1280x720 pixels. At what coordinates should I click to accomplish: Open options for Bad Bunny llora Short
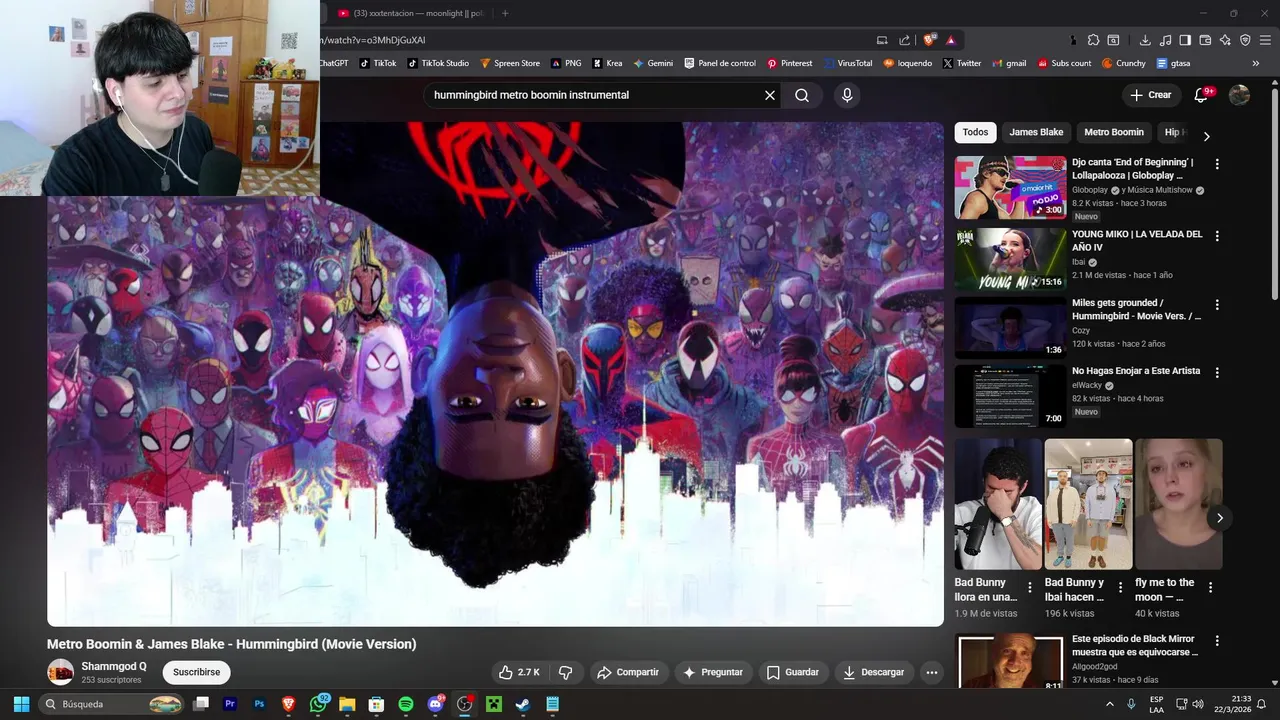click(1030, 588)
